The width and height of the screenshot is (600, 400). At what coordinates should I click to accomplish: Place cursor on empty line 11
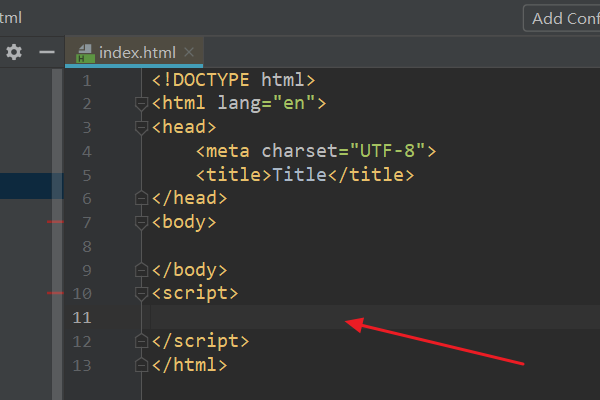tap(300, 317)
